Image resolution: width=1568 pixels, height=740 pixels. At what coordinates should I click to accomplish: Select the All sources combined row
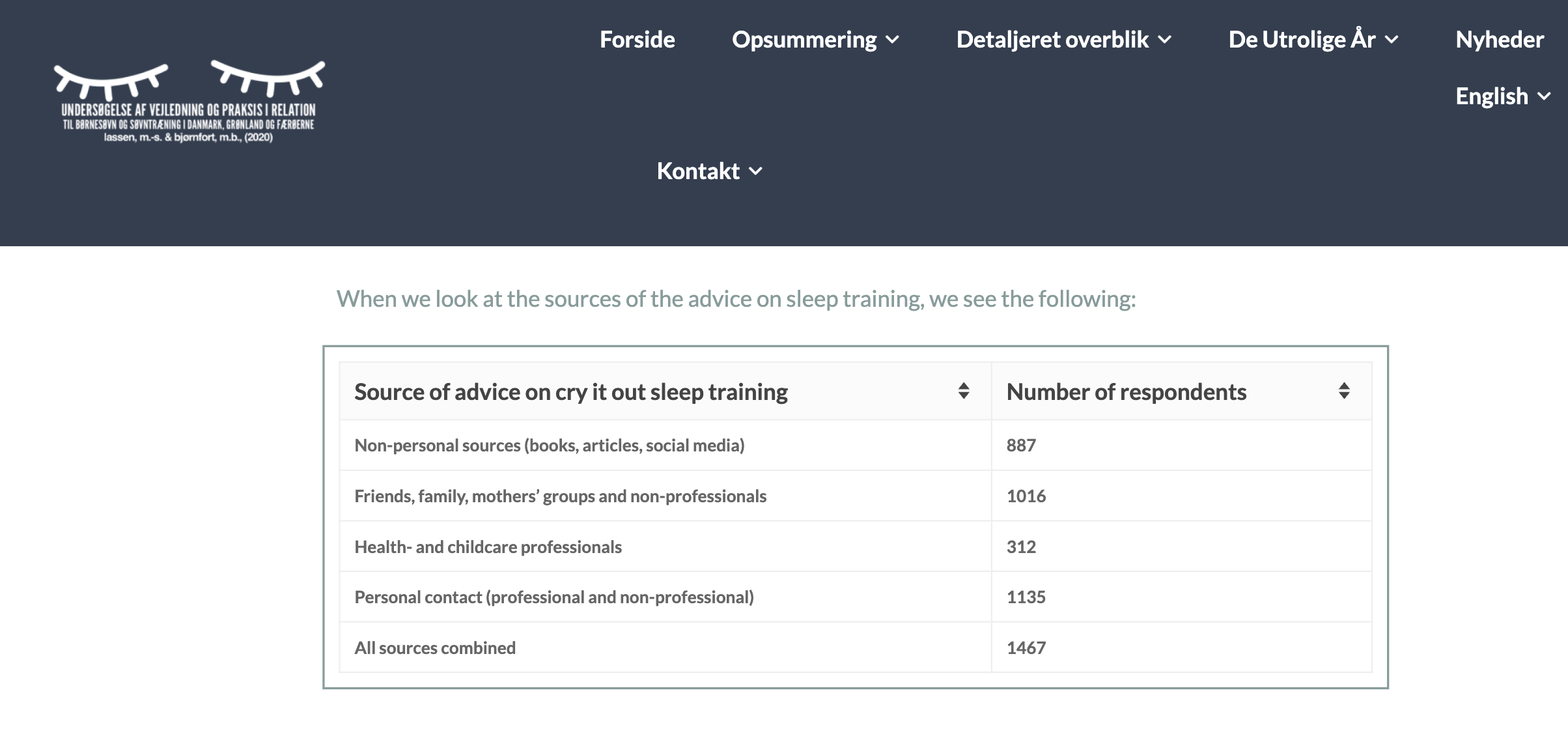pos(856,647)
